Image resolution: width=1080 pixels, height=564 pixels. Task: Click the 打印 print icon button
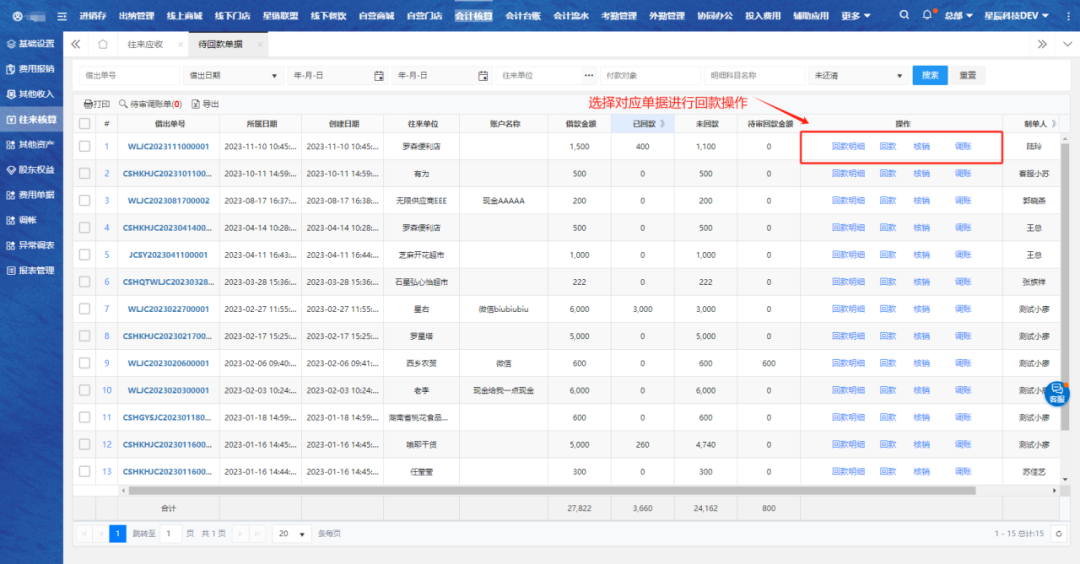[x=96, y=104]
